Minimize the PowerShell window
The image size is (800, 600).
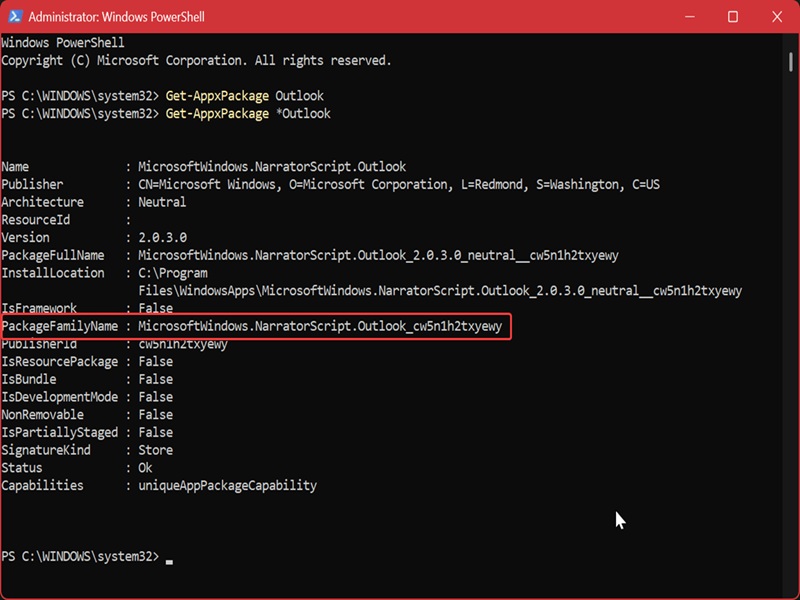click(x=690, y=17)
